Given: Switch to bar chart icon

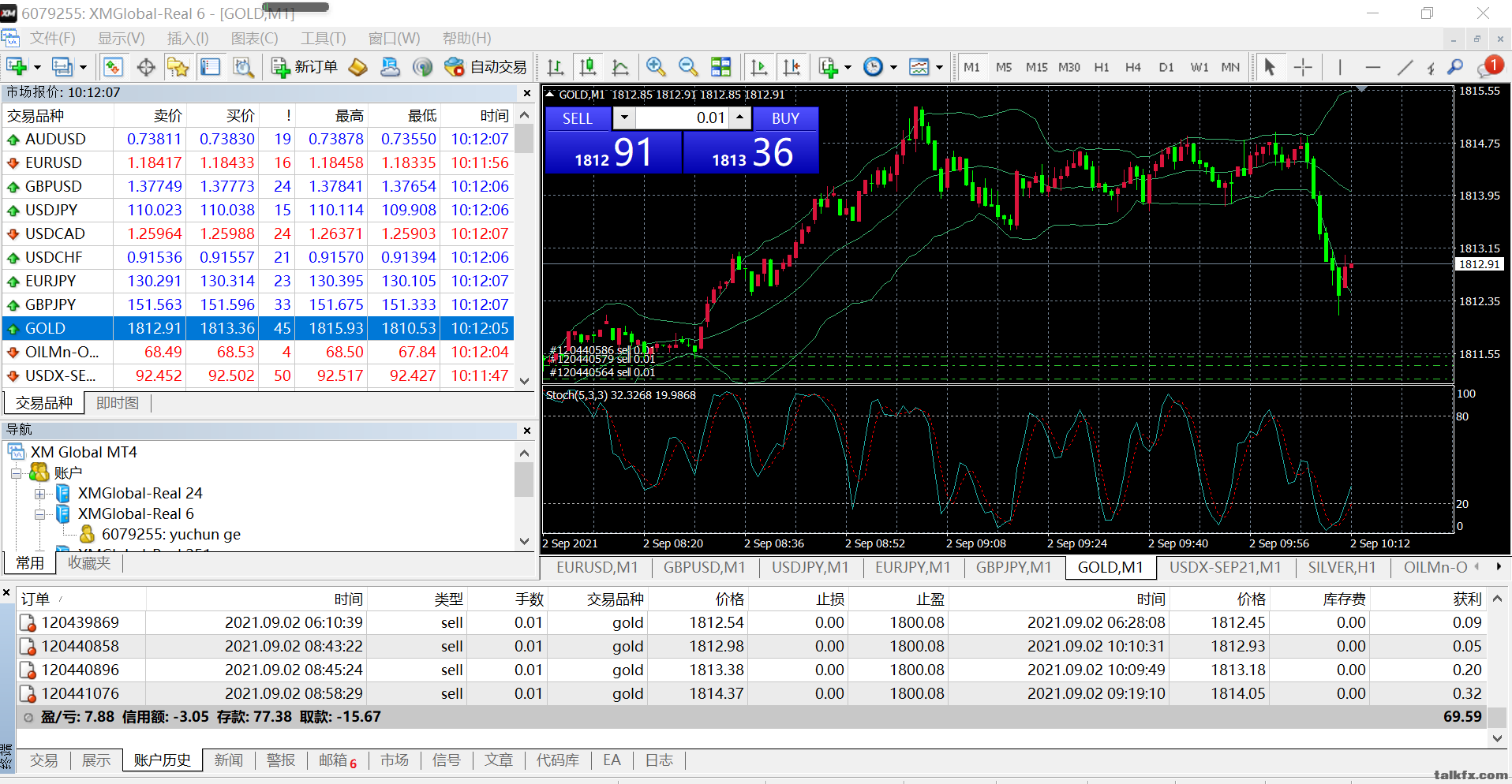Looking at the screenshot, I should (x=556, y=67).
